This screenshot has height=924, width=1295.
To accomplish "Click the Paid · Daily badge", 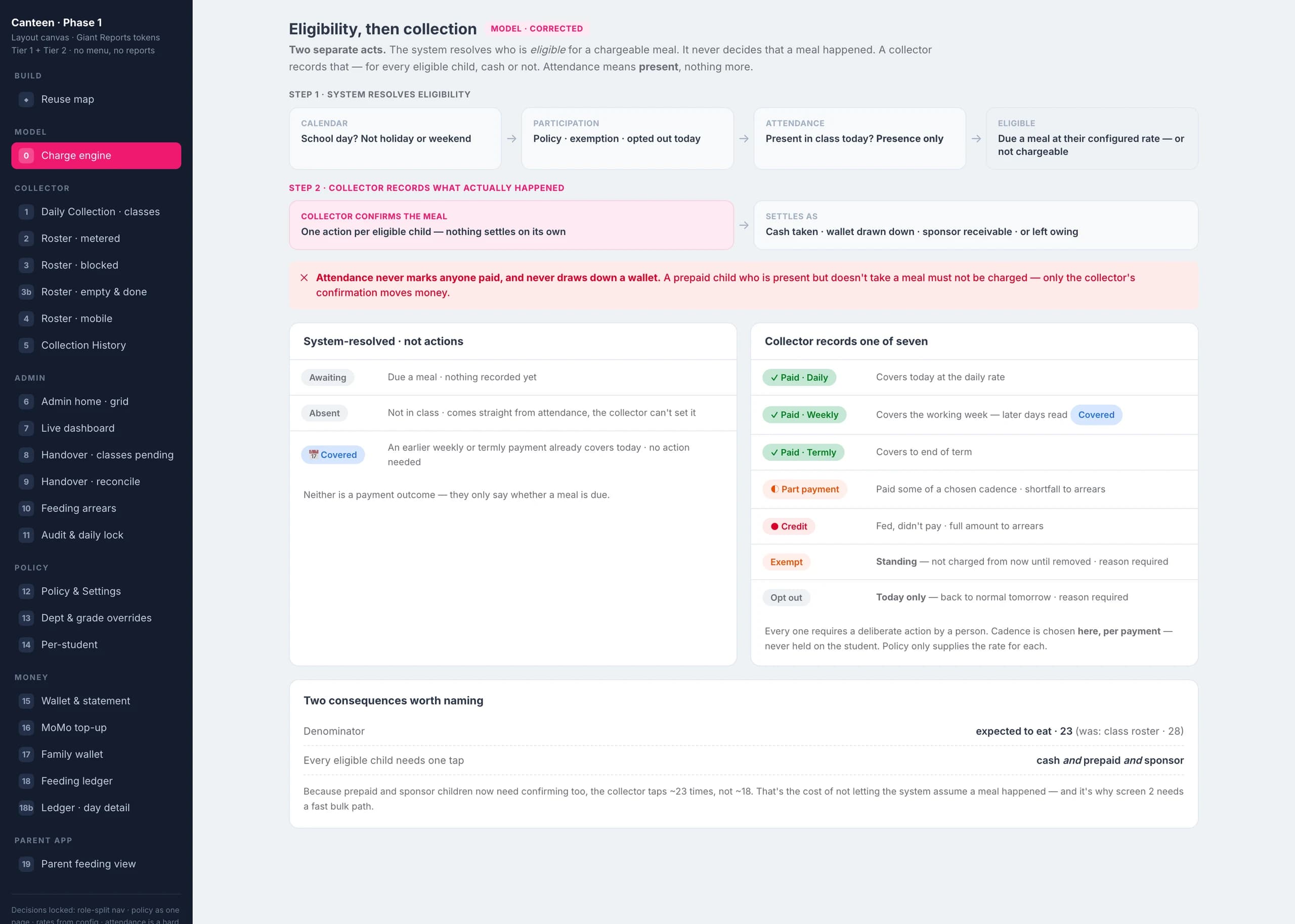I will point(799,378).
